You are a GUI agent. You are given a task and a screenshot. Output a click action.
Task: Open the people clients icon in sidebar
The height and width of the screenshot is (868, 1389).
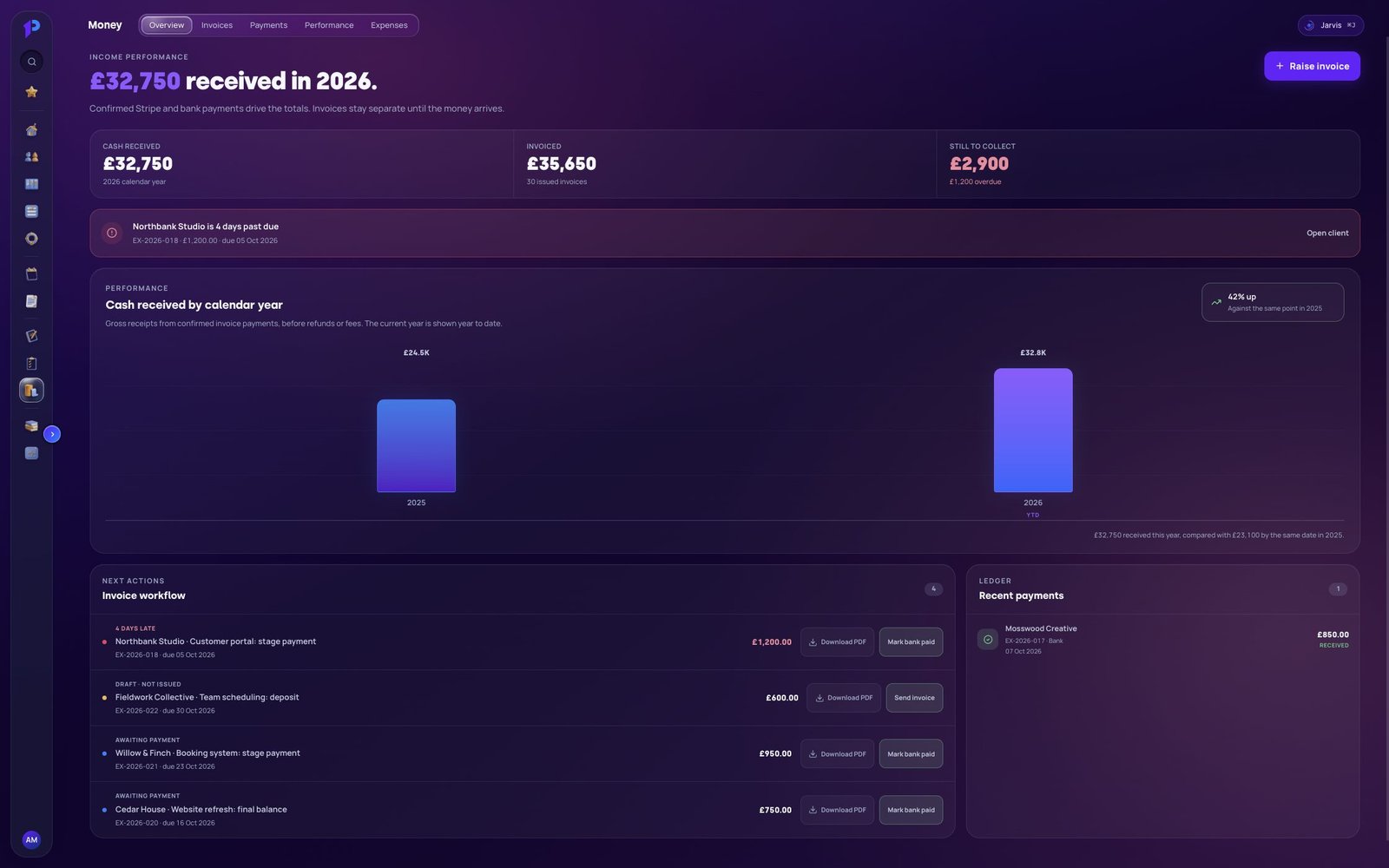tap(31, 157)
